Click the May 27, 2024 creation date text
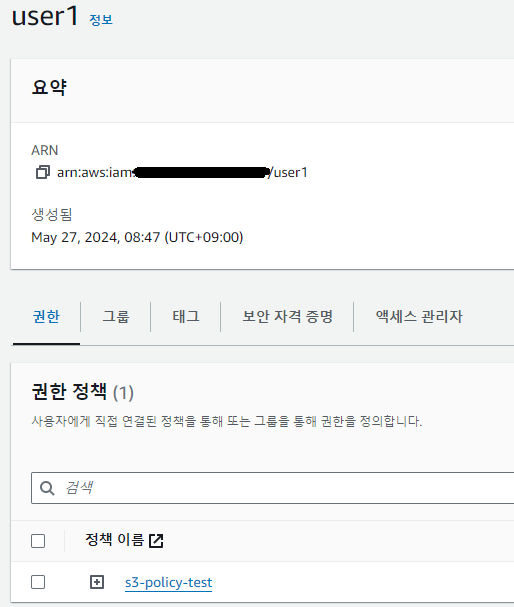 click(137, 237)
